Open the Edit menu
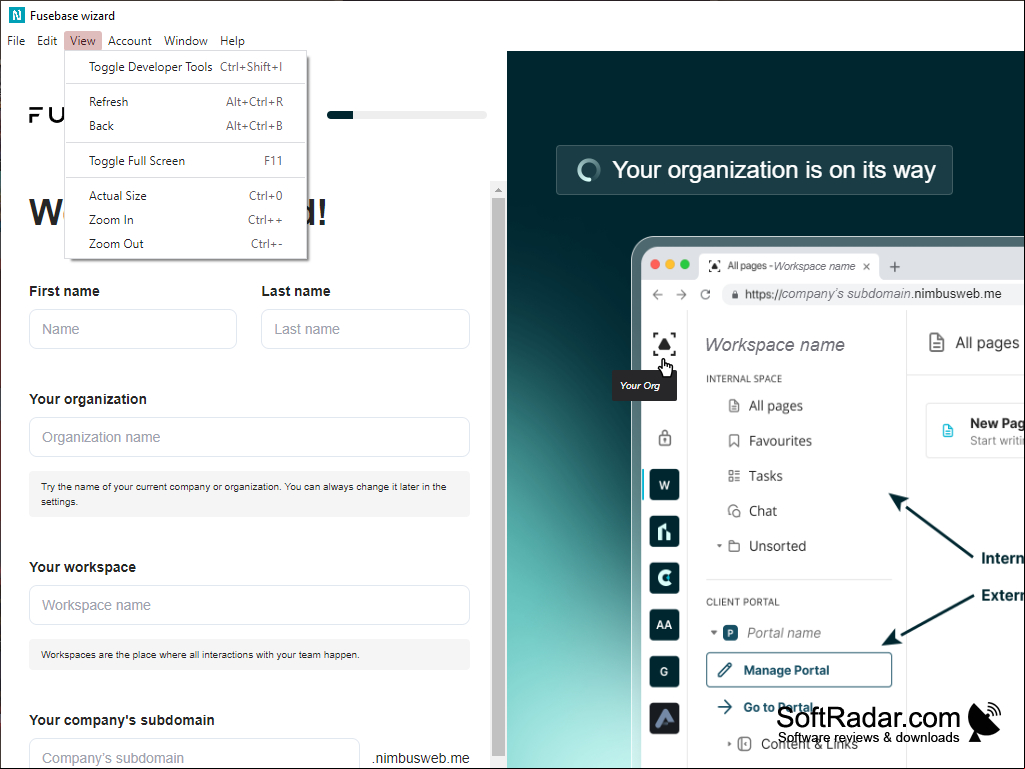The image size is (1025, 769). (x=46, y=41)
